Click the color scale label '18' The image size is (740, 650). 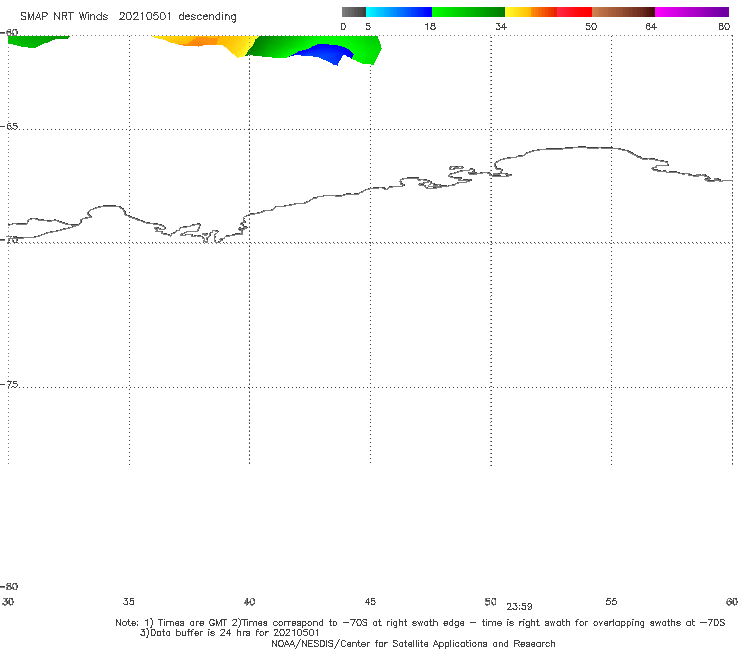pyautogui.click(x=430, y=27)
